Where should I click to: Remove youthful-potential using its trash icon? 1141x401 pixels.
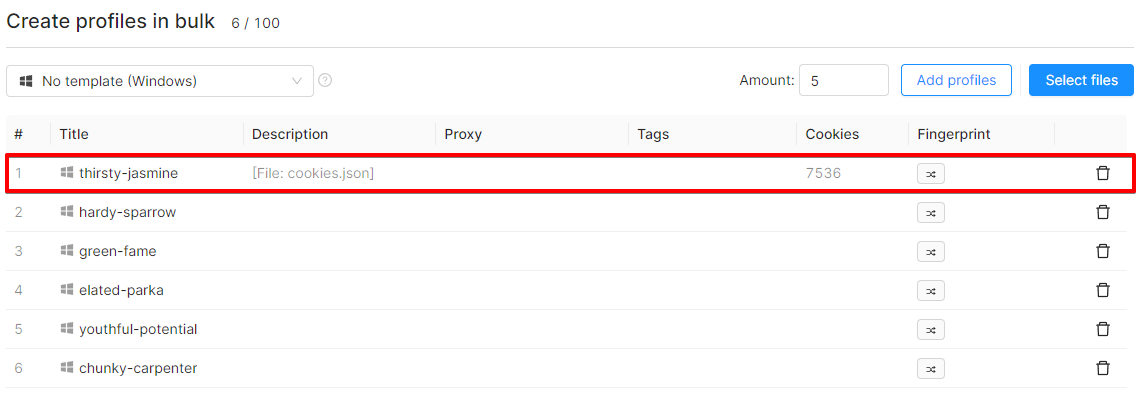[1103, 329]
